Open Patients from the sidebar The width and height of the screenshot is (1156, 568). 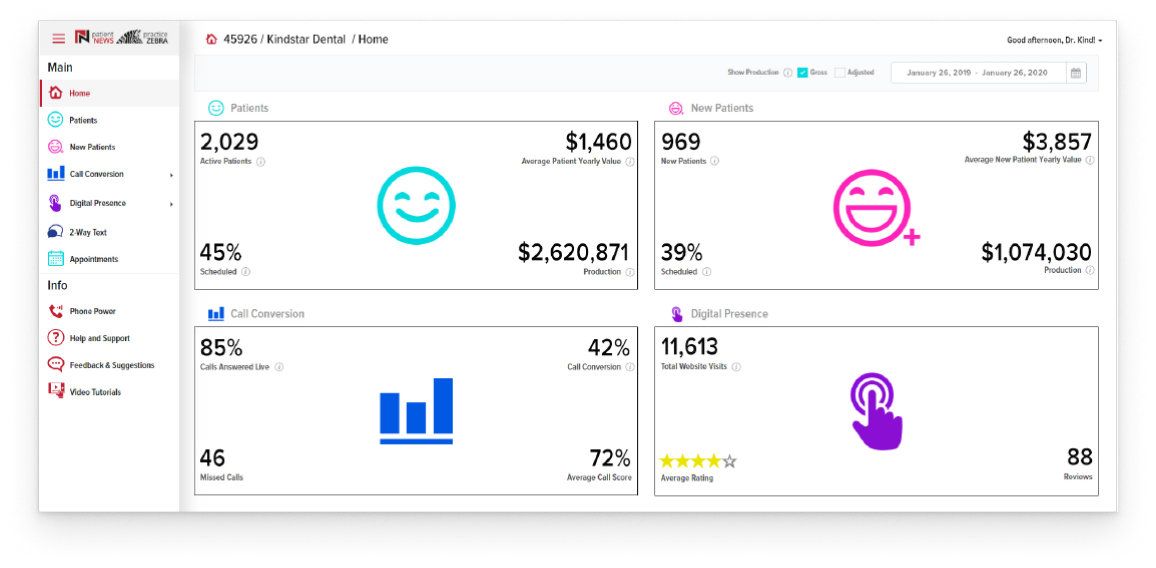pyautogui.click(x=110, y=120)
